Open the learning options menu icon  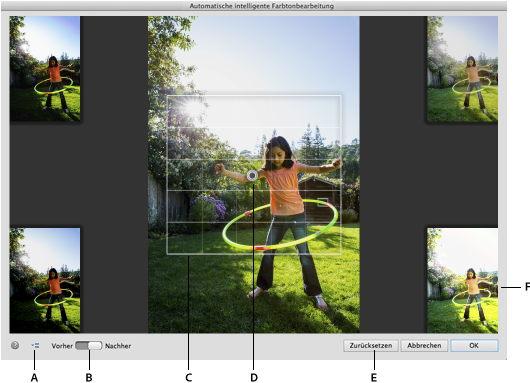coord(35,345)
